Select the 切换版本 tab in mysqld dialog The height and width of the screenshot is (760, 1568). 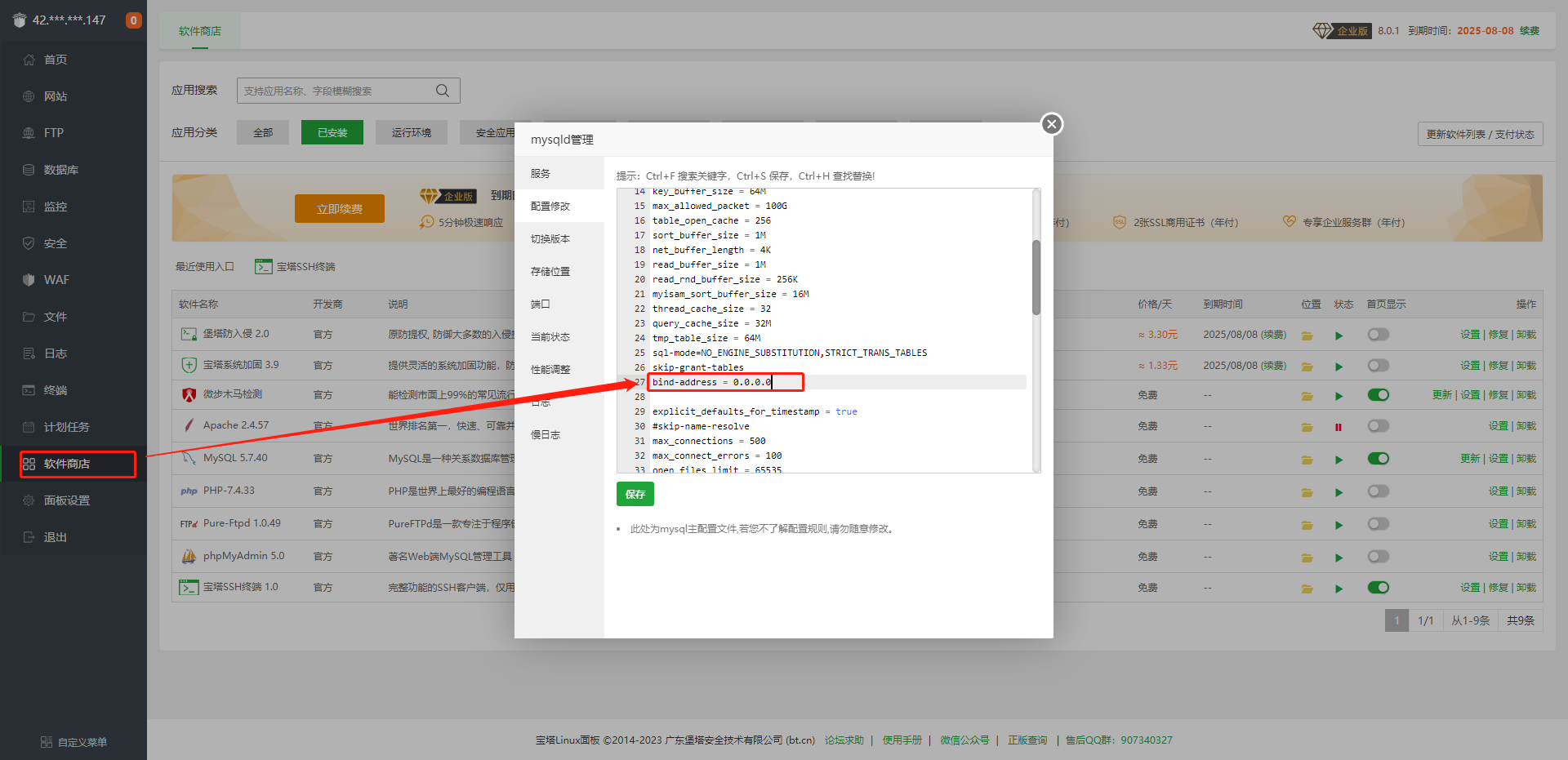pyautogui.click(x=559, y=238)
